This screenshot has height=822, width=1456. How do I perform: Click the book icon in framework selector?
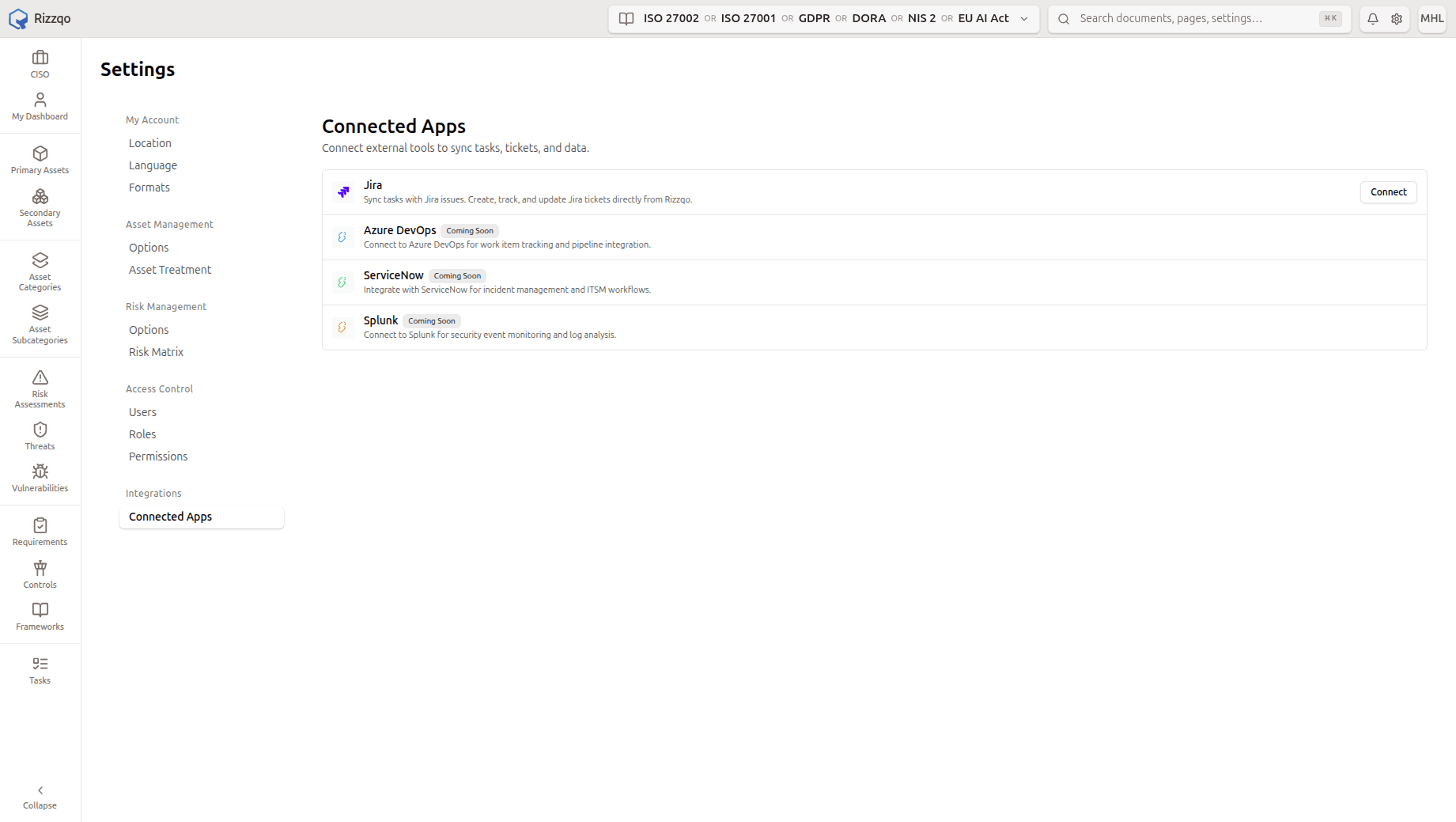point(626,18)
